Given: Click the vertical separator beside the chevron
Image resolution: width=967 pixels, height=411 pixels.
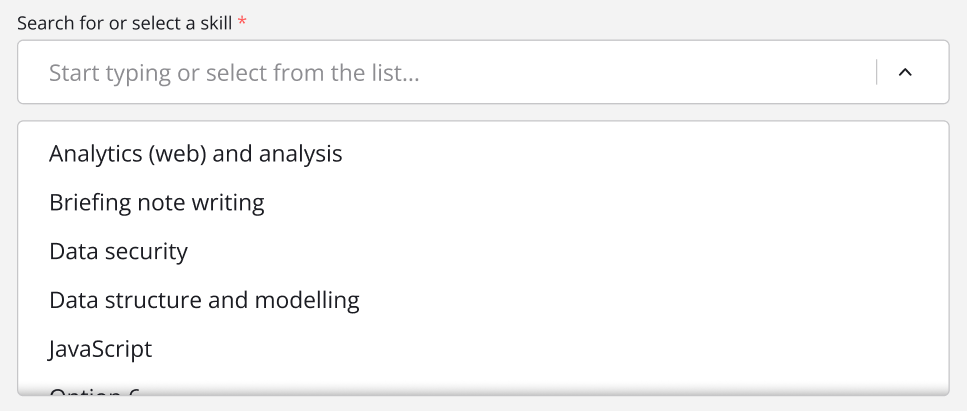Looking at the screenshot, I should pos(877,73).
